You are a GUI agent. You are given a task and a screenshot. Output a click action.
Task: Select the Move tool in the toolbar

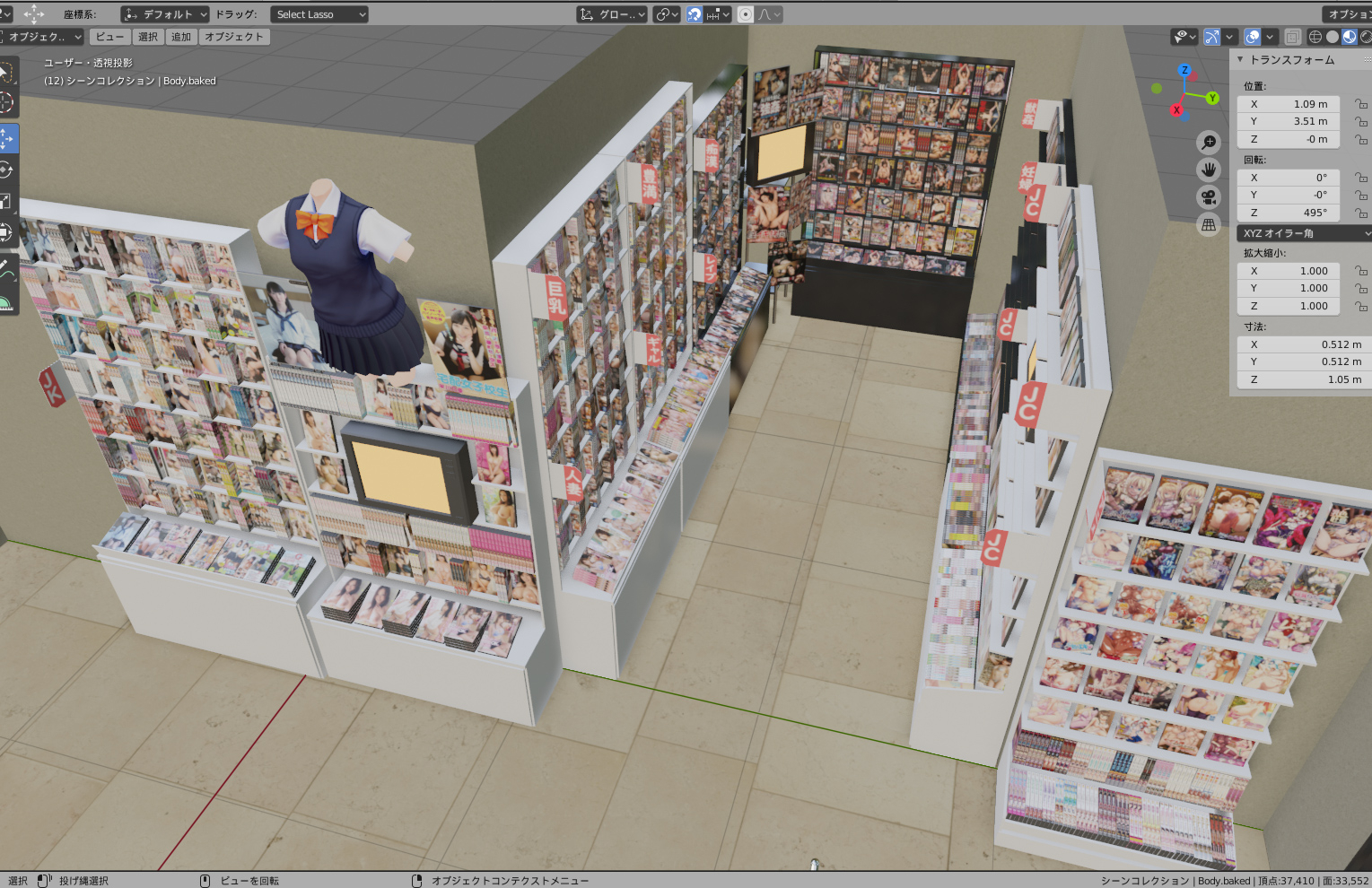tap(7, 139)
